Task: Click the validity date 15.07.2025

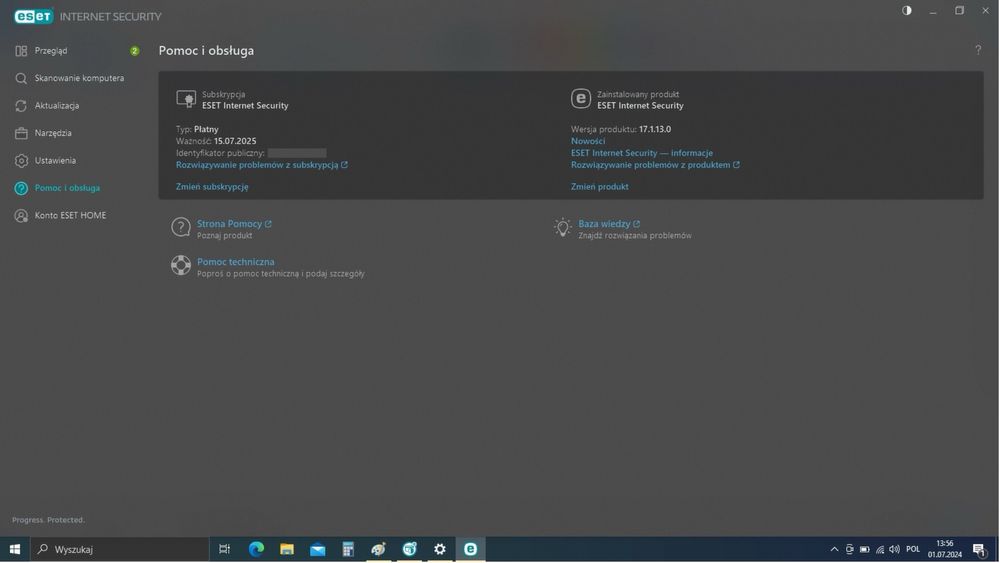Action: (235, 141)
